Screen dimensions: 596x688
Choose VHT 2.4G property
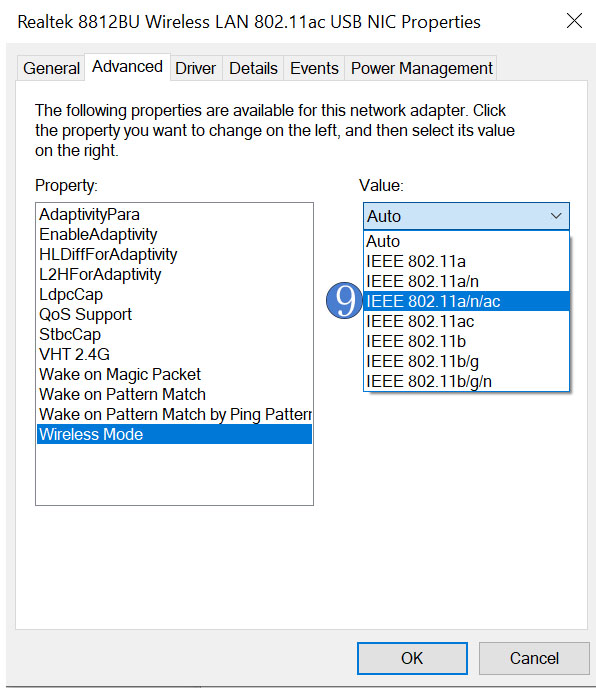(174, 354)
